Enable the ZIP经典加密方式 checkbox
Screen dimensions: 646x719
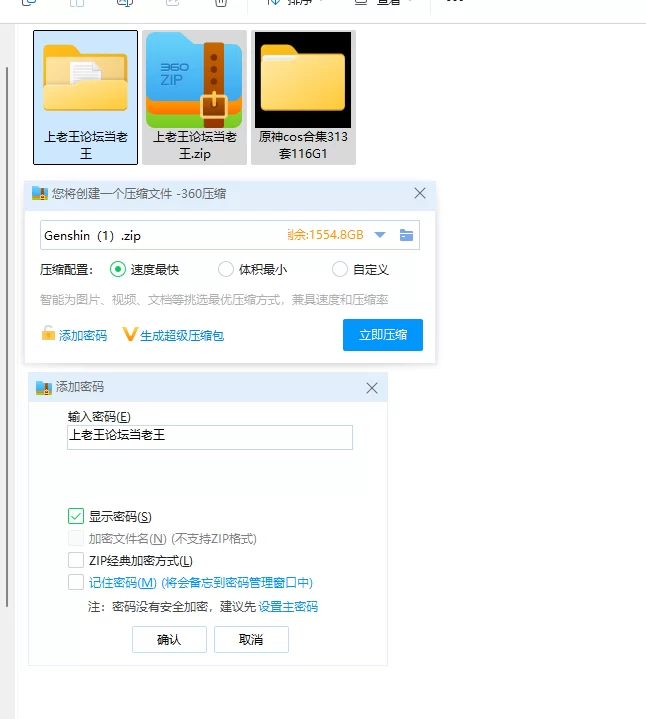coord(76,560)
